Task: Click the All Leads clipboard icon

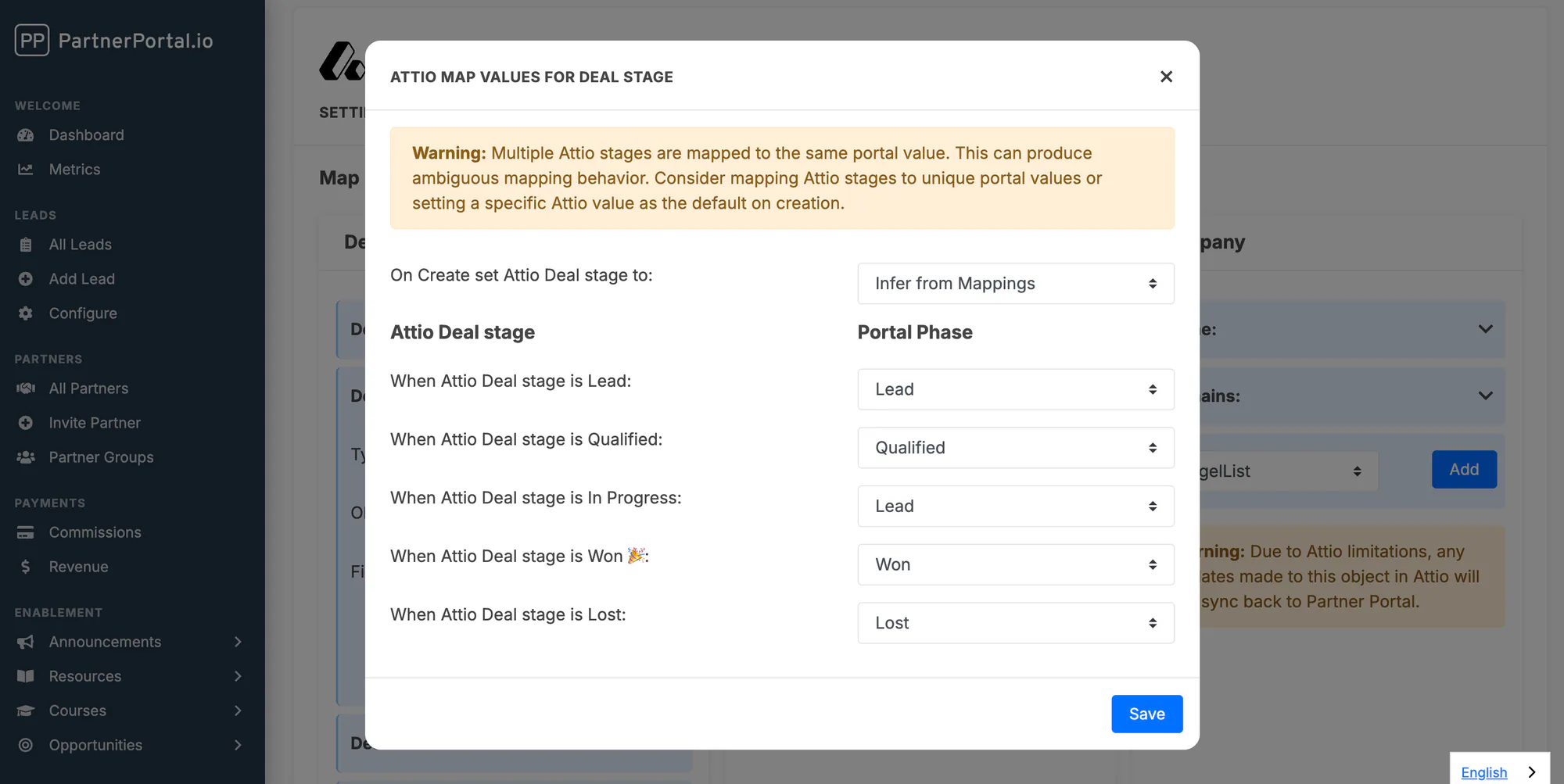Action: pos(26,245)
